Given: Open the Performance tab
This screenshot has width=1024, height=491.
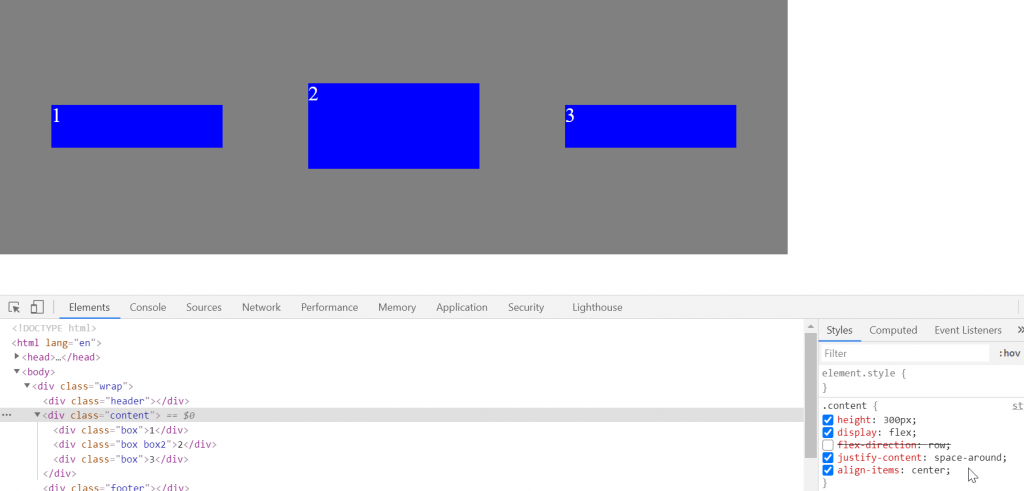Looking at the screenshot, I should click(x=329, y=307).
